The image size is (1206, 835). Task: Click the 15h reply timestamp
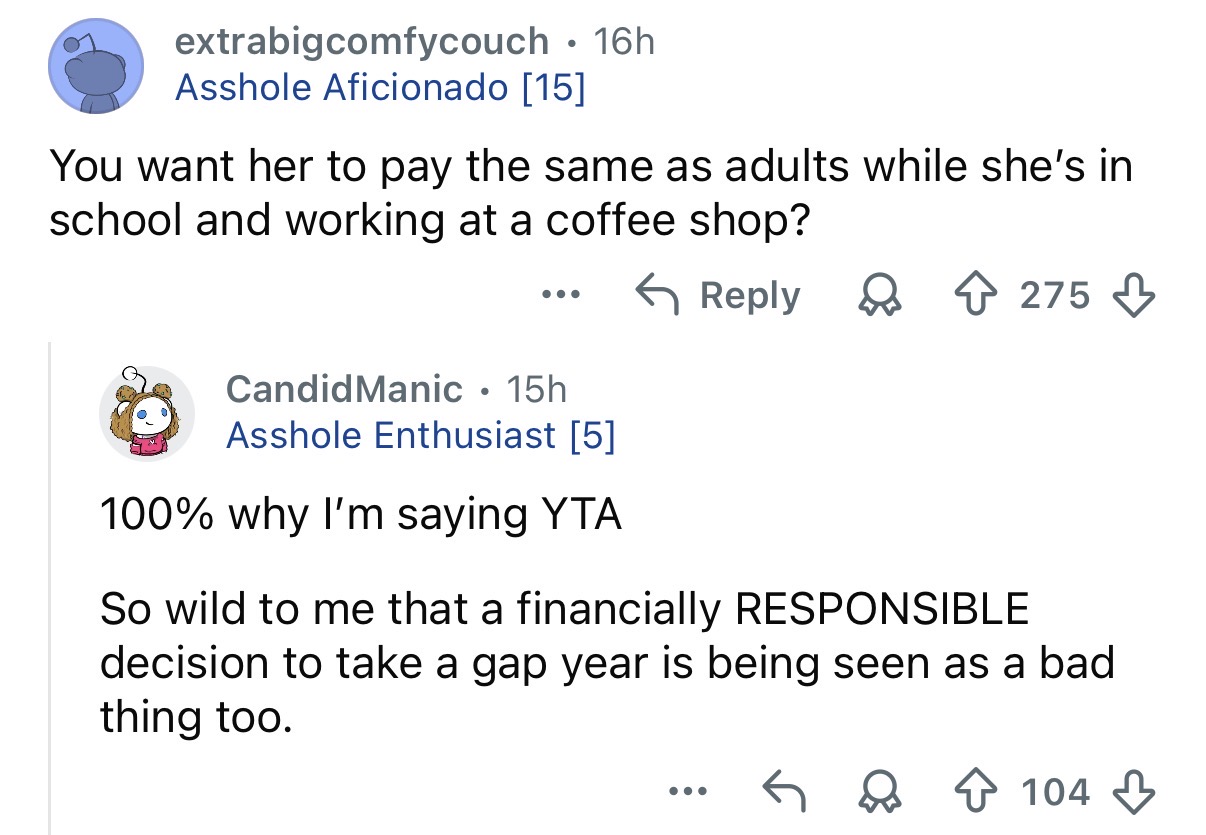(536, 388)
